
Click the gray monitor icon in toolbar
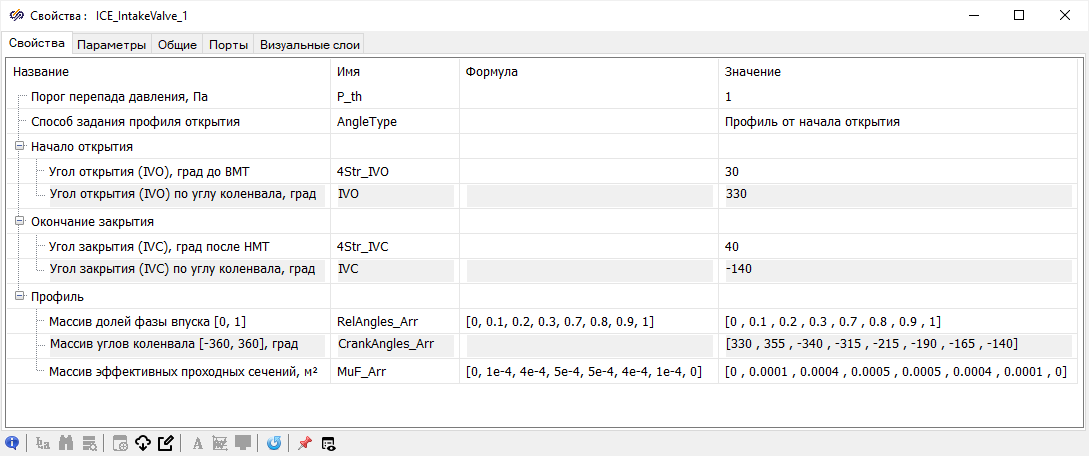point(243,442)
